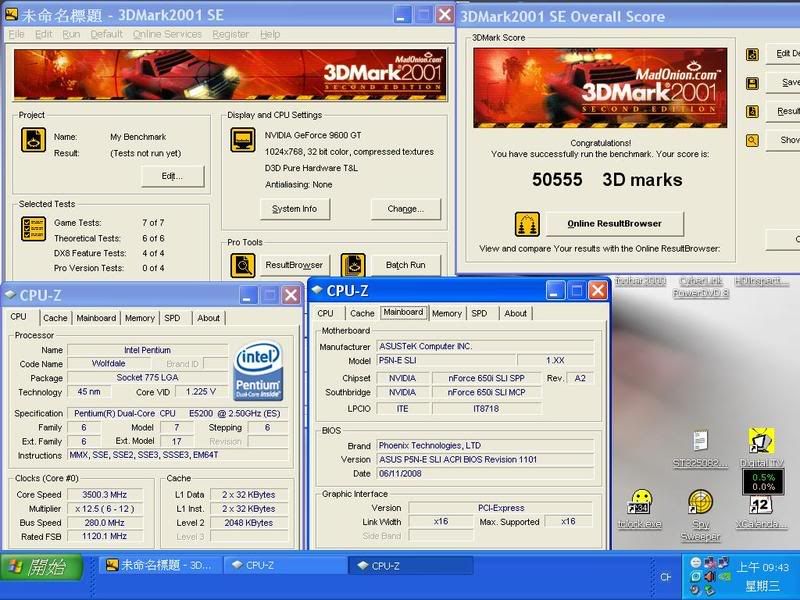Select CPU tab in right CPU-Z
800x600 pixels.
tap(325, 313)
